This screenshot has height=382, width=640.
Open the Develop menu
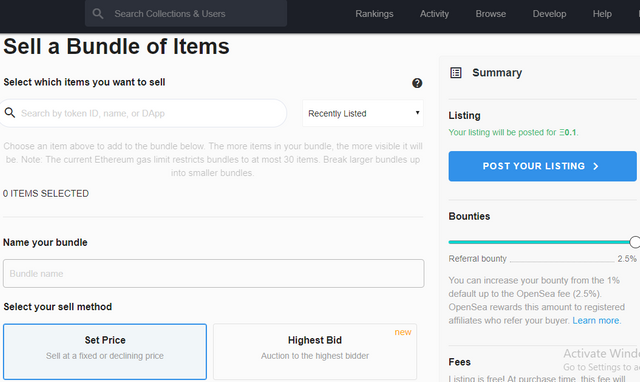(x=549, y=13)
